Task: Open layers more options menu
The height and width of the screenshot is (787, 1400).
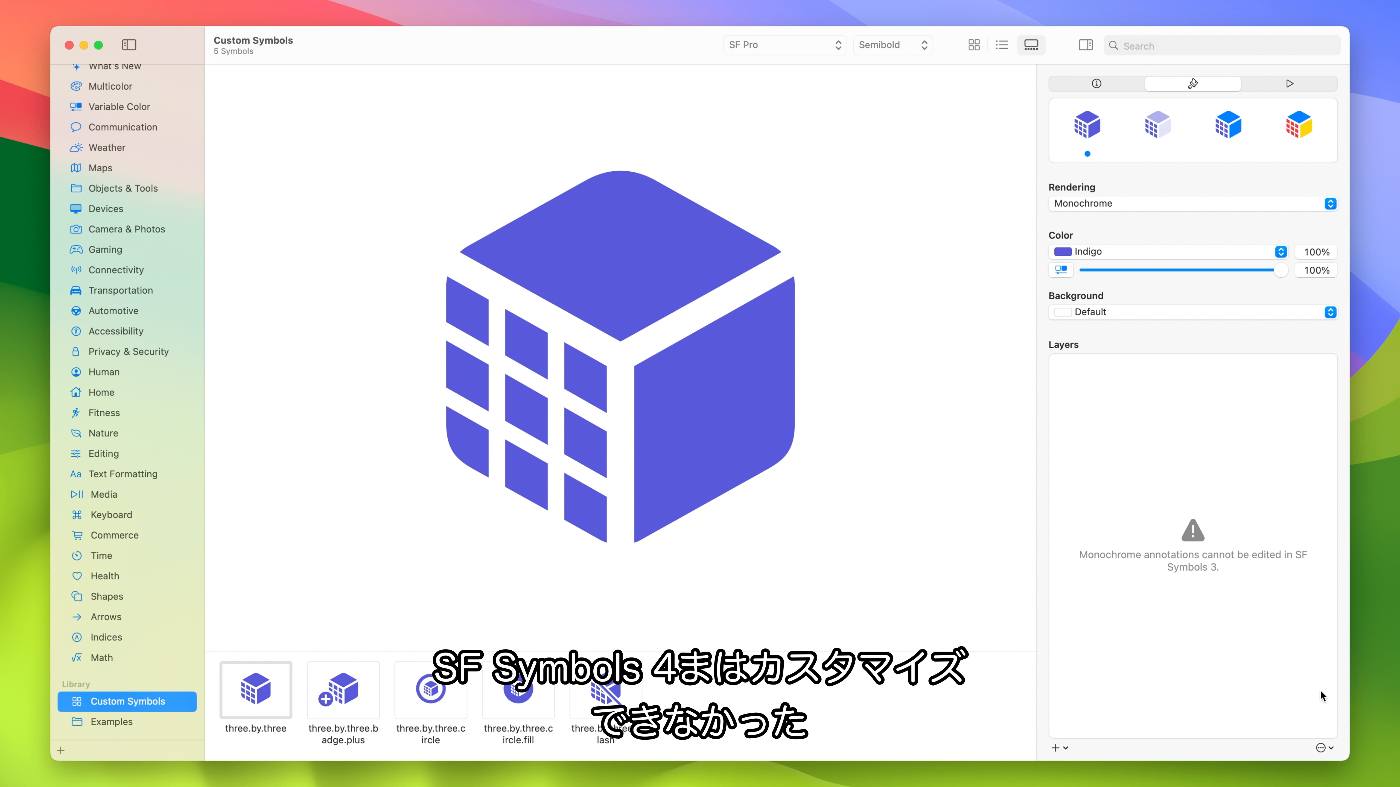Action: pos(1325,748)
